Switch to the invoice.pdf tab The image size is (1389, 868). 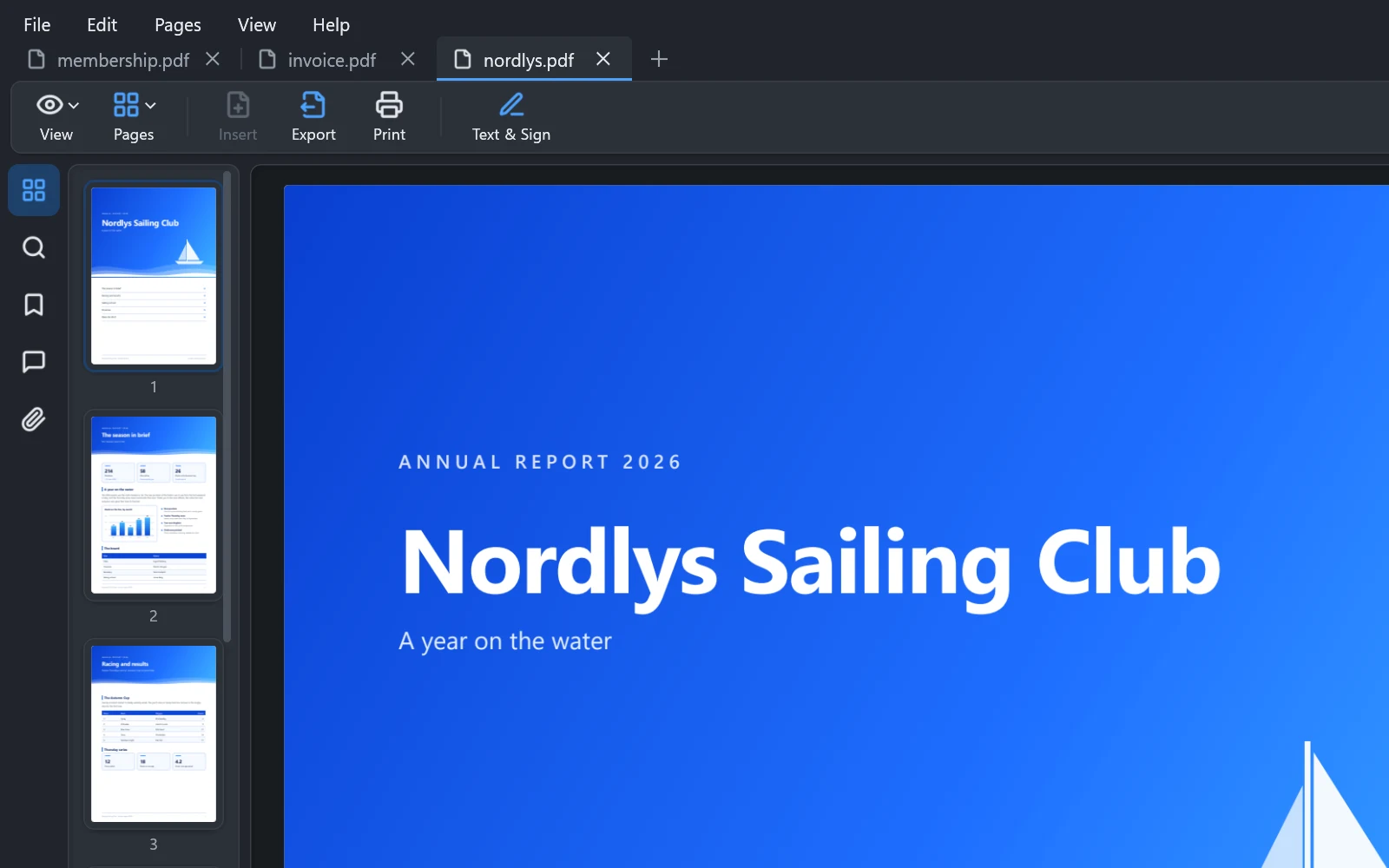(x=332, y=59)
